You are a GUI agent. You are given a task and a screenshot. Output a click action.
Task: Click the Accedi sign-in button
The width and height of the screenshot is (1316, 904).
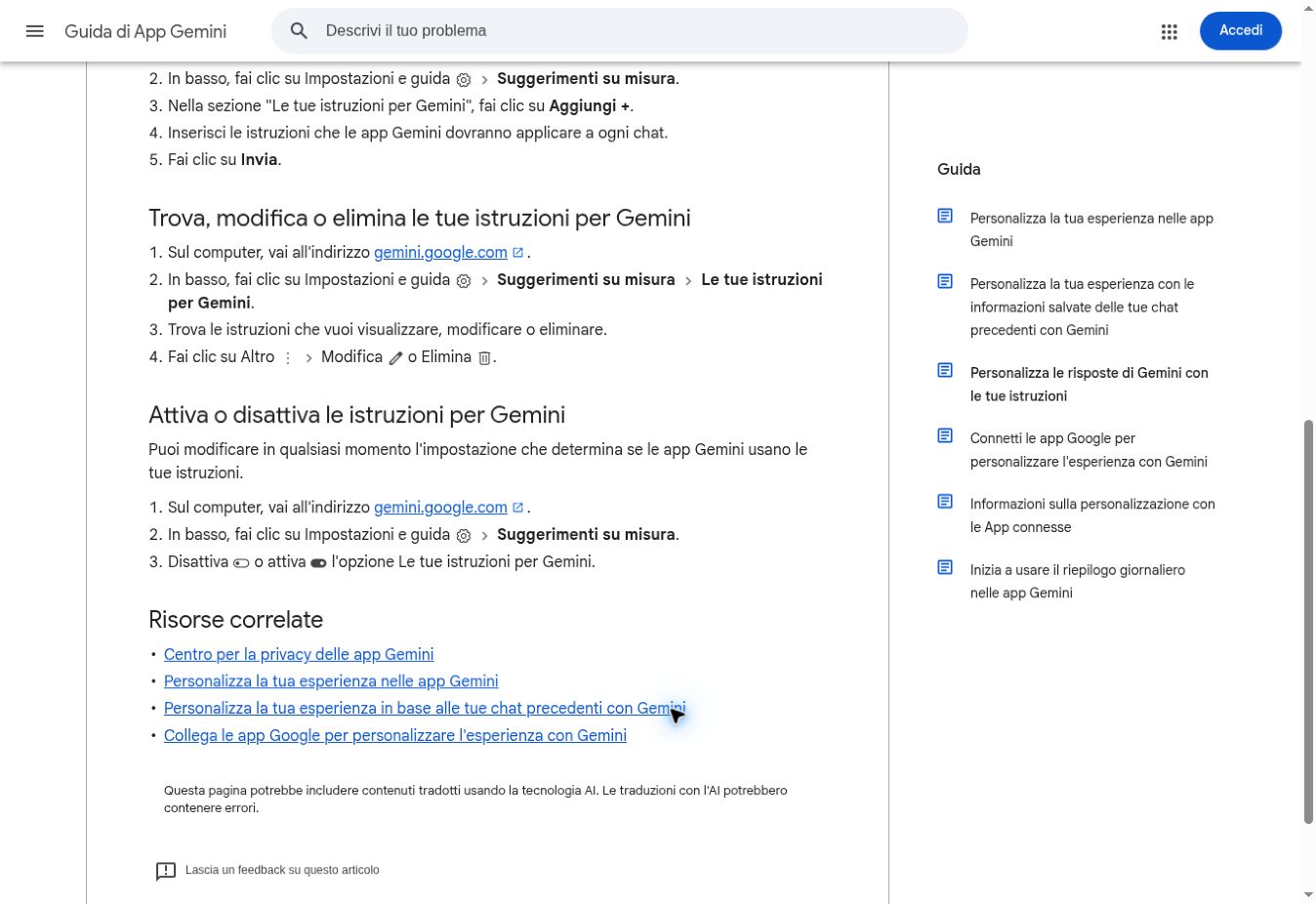[1241, 30]
